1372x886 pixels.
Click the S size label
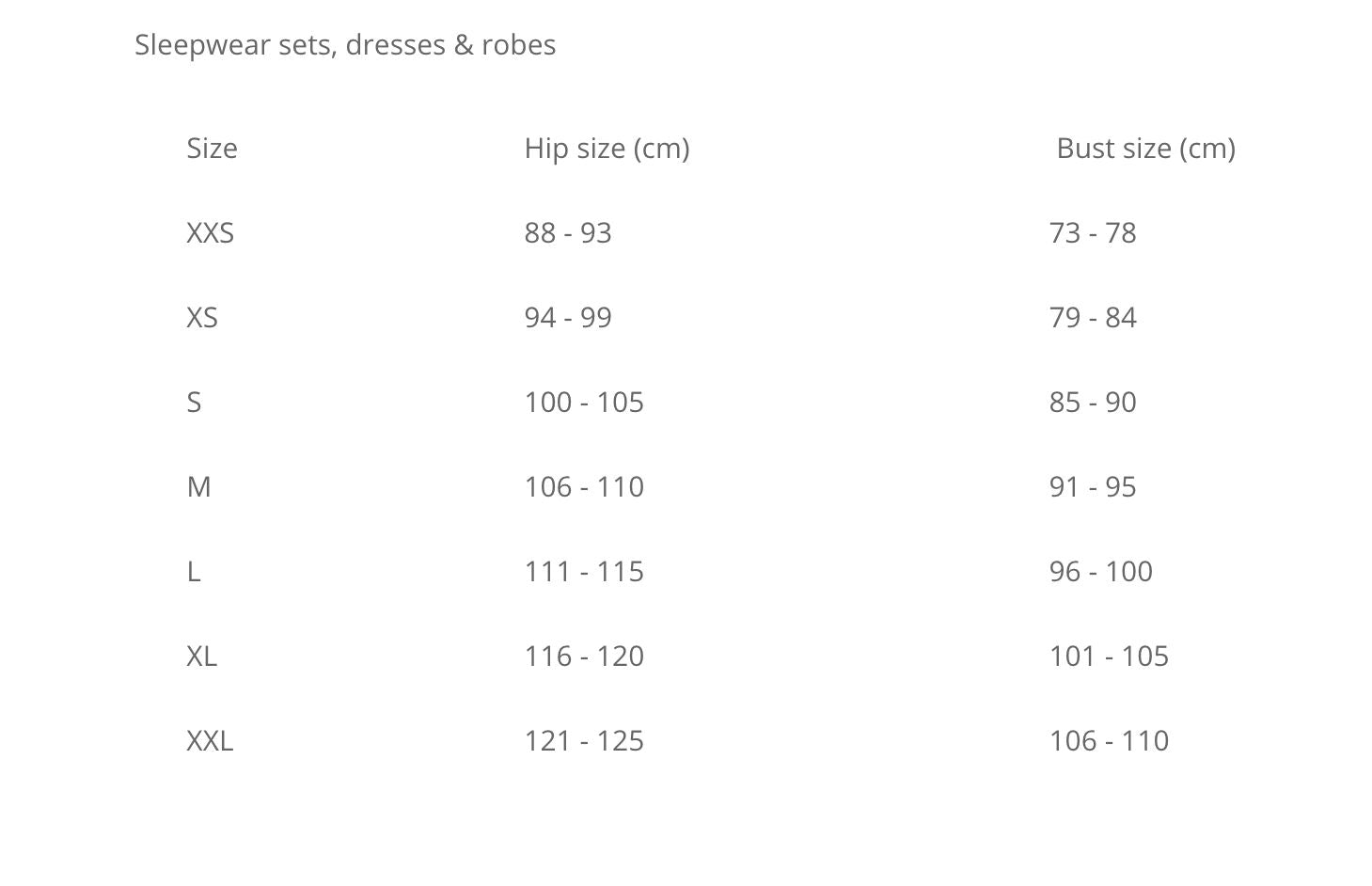[x=194, y=403]
